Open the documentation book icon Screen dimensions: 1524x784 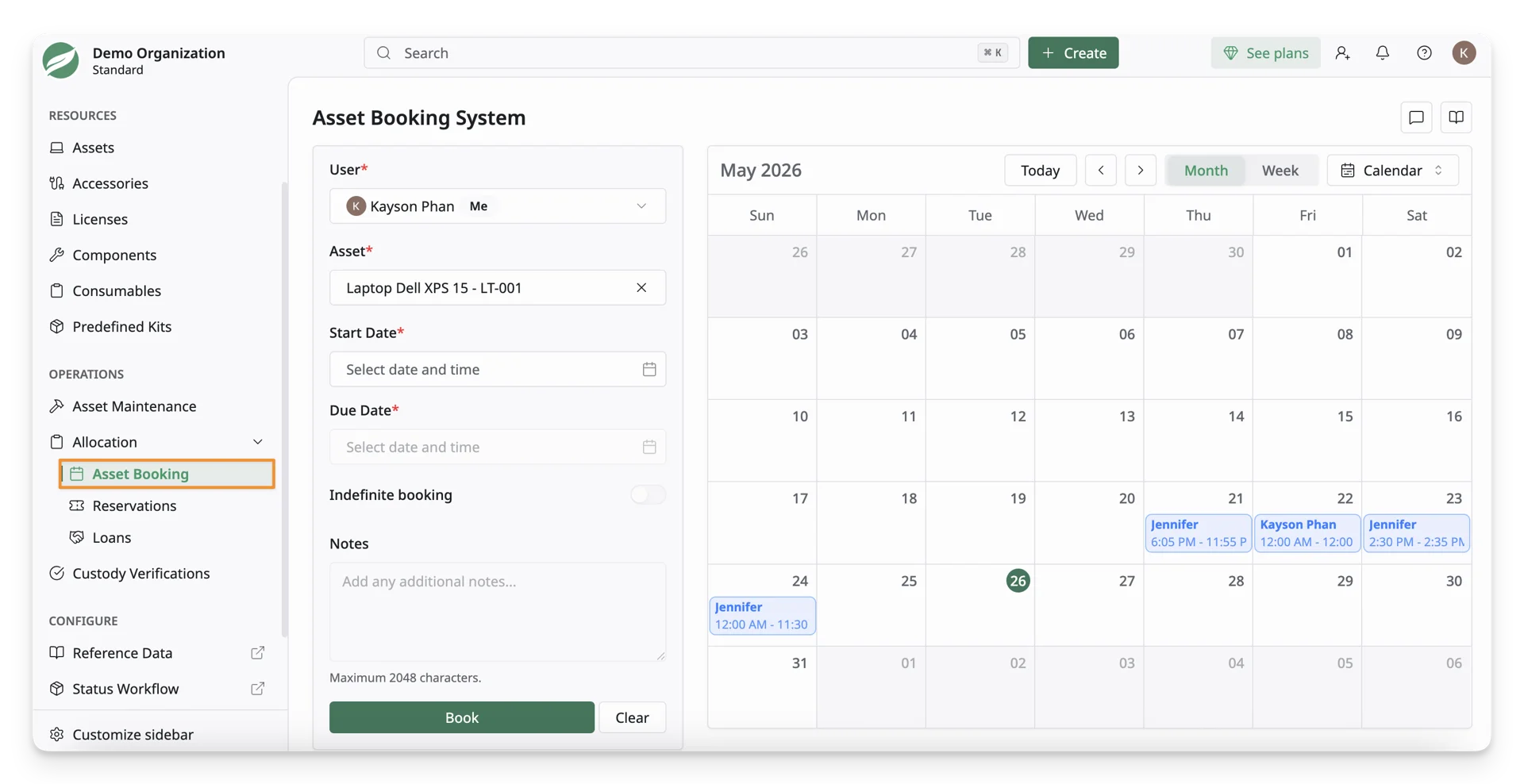pos(1456,117)
